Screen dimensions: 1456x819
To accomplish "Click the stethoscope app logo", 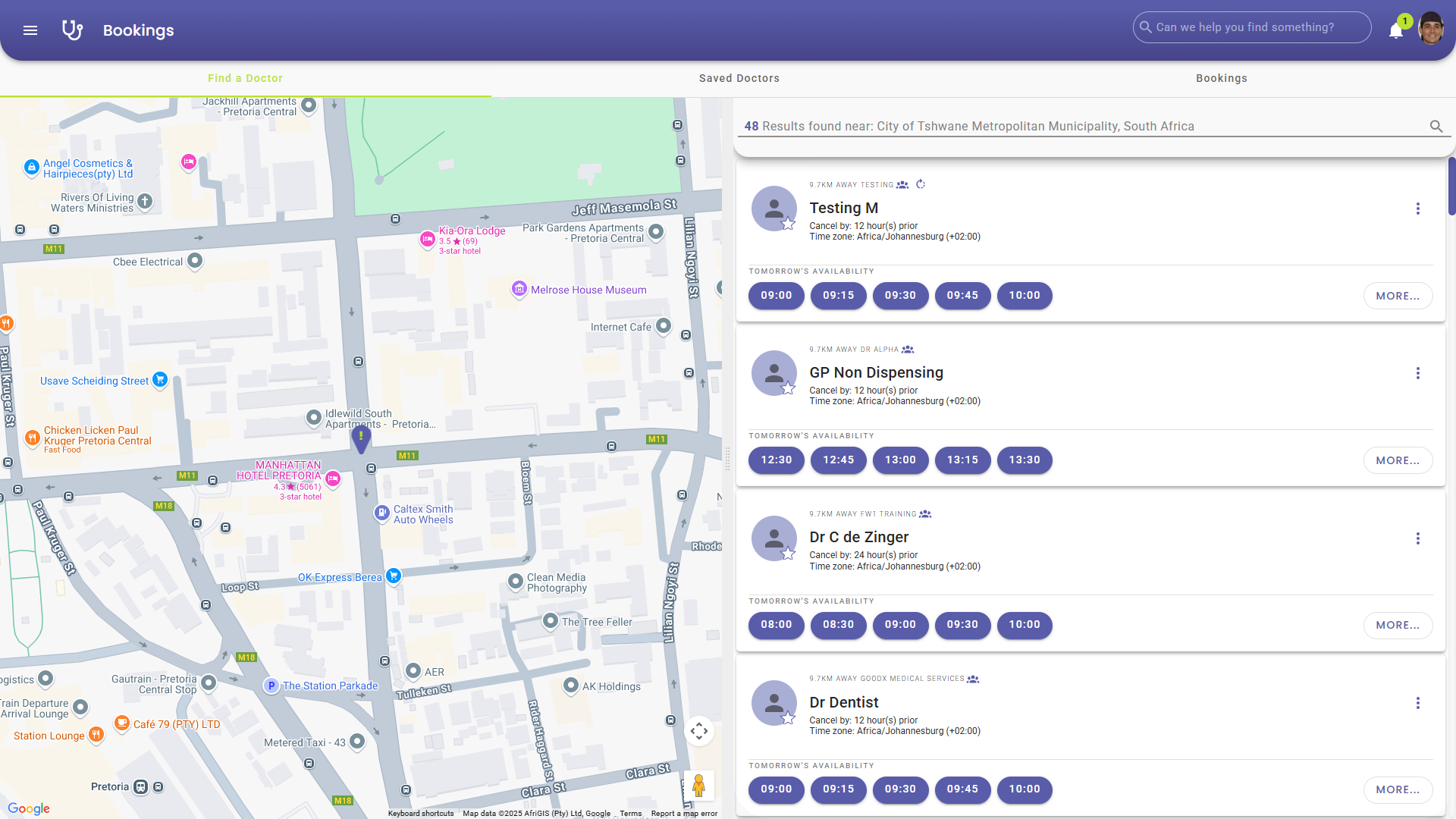I will (72, 30).
